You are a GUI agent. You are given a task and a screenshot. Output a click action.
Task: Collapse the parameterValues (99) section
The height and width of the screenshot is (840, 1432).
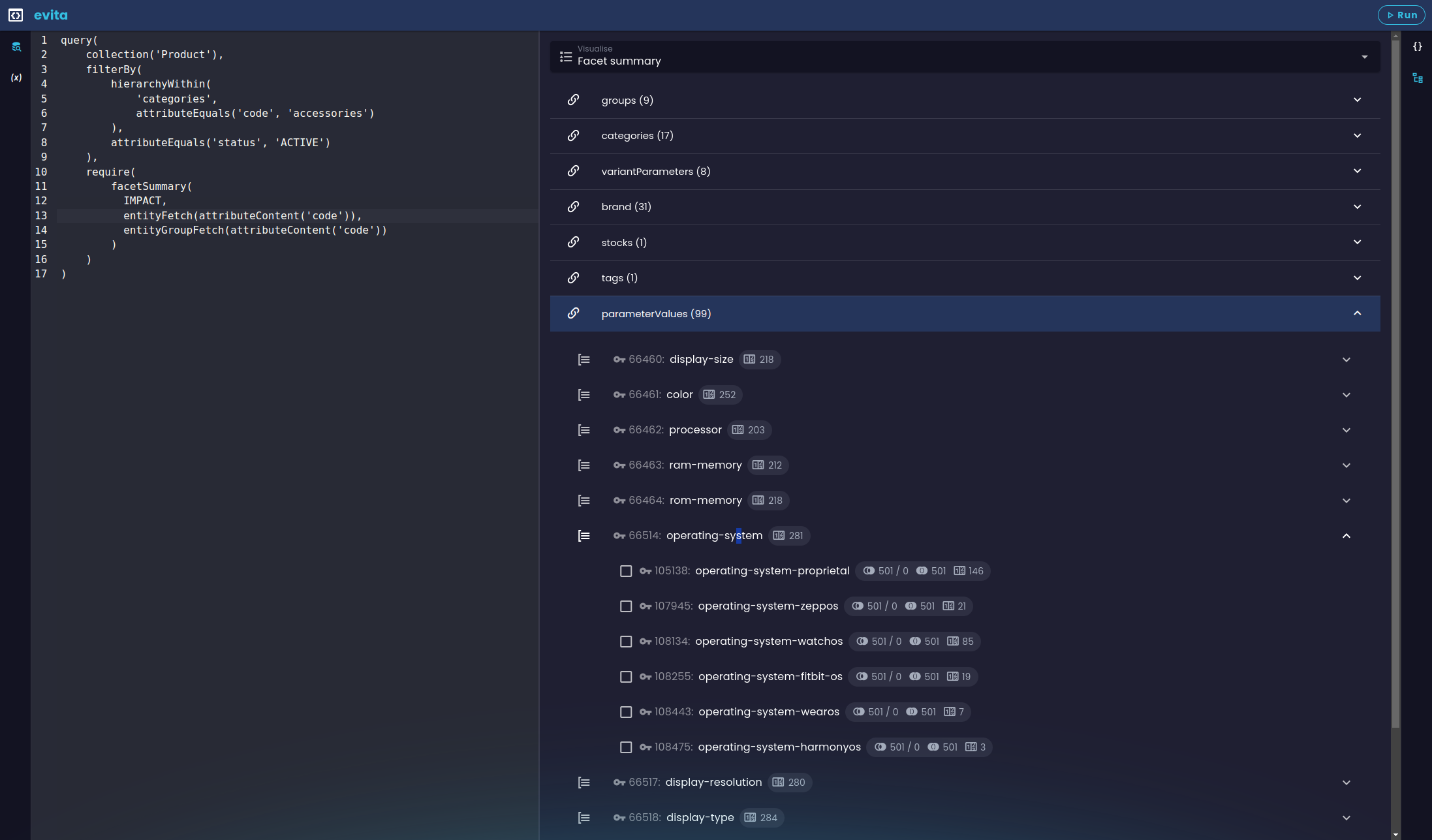(1357, 314)
